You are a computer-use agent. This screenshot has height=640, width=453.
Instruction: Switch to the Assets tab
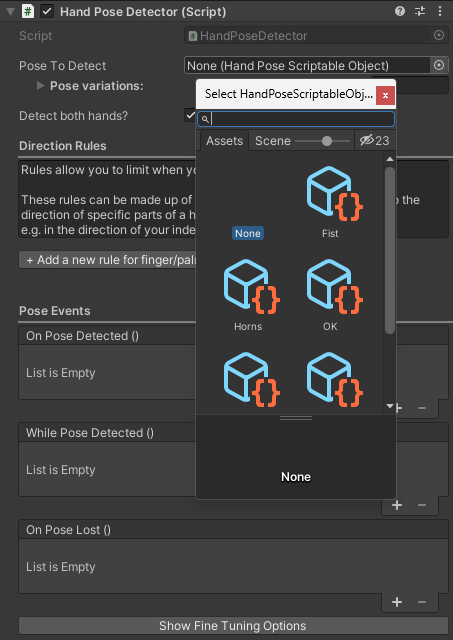(224, 141)
